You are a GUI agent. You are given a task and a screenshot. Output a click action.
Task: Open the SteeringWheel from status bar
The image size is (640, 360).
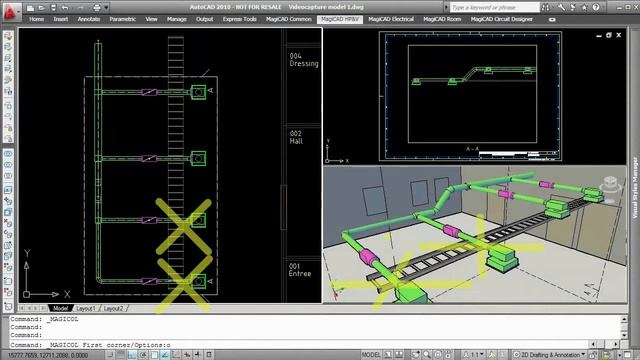point(438,355)
